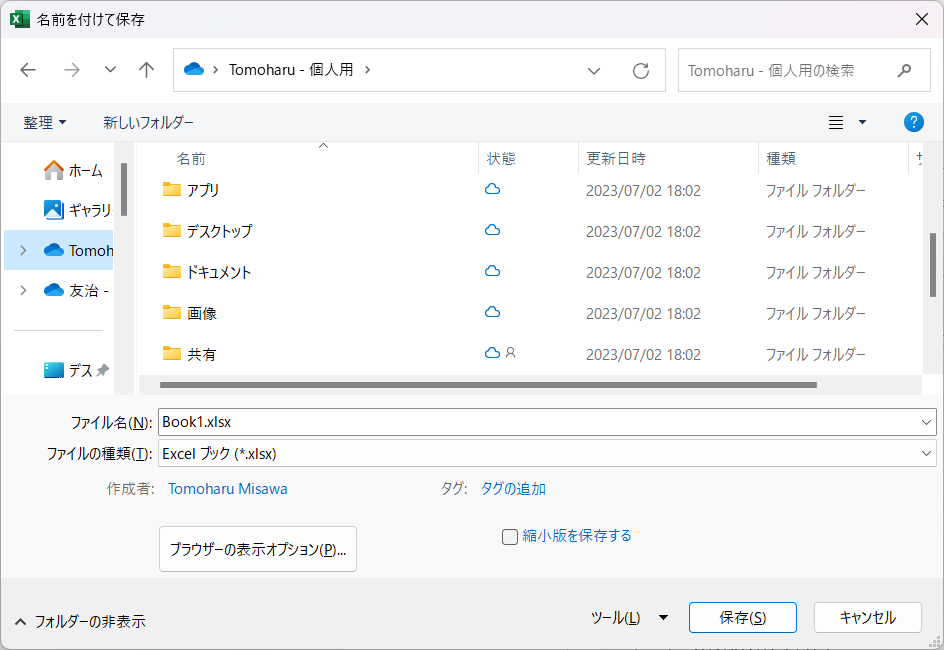
Task: Open the recent locations chevron
Action: (x=110, y=70)
